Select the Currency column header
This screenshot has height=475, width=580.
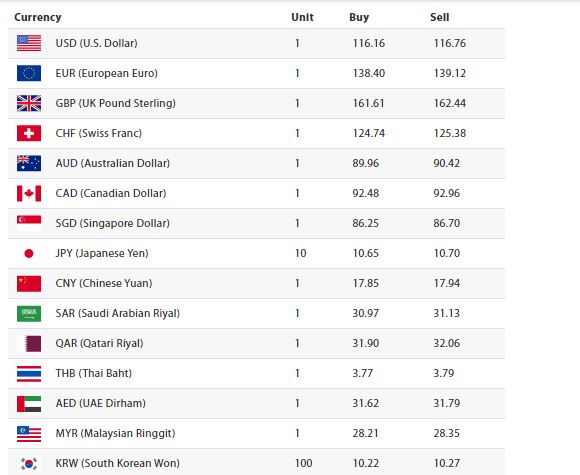38,17
